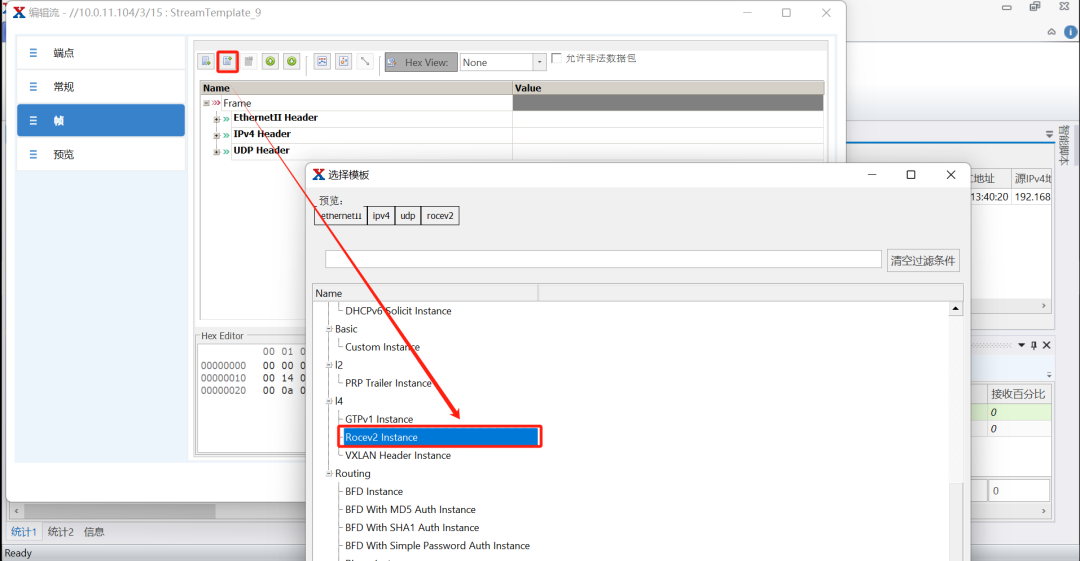This screenshot has height=561, width=1080.
Task: Click the second green circular arrow icon
Action: (291, 62)
